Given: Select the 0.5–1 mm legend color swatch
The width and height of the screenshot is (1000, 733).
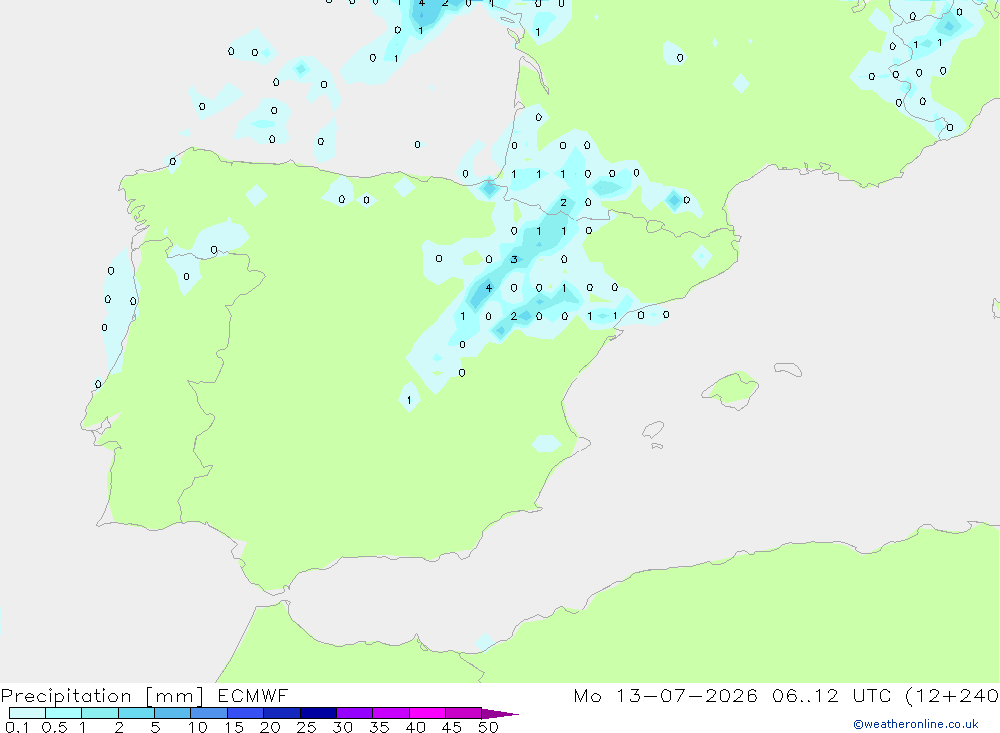Looking at the screenshot, I should [64, 713].
